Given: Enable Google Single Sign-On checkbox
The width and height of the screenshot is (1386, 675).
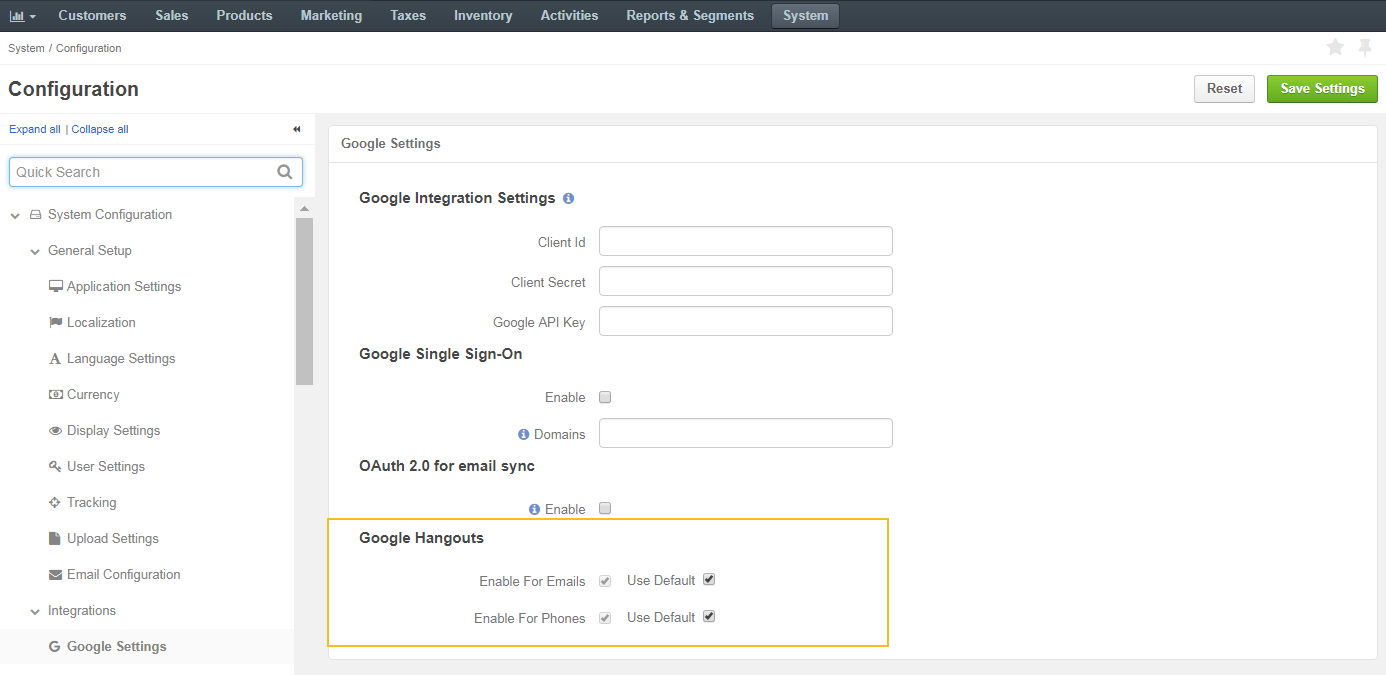Looking at the screenshot, I should click(605, 397).
